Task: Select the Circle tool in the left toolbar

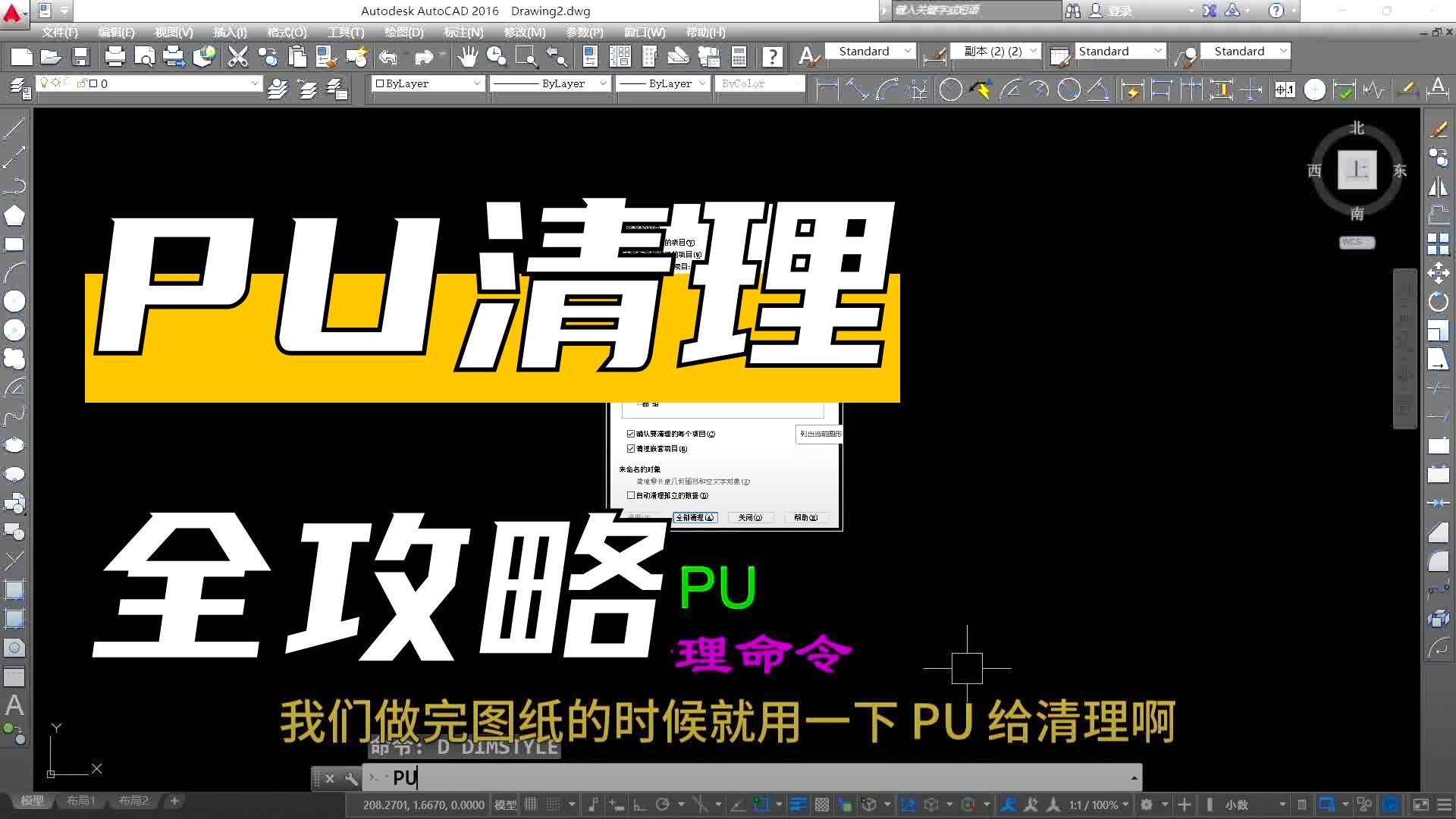Action: tap(15, 300)
